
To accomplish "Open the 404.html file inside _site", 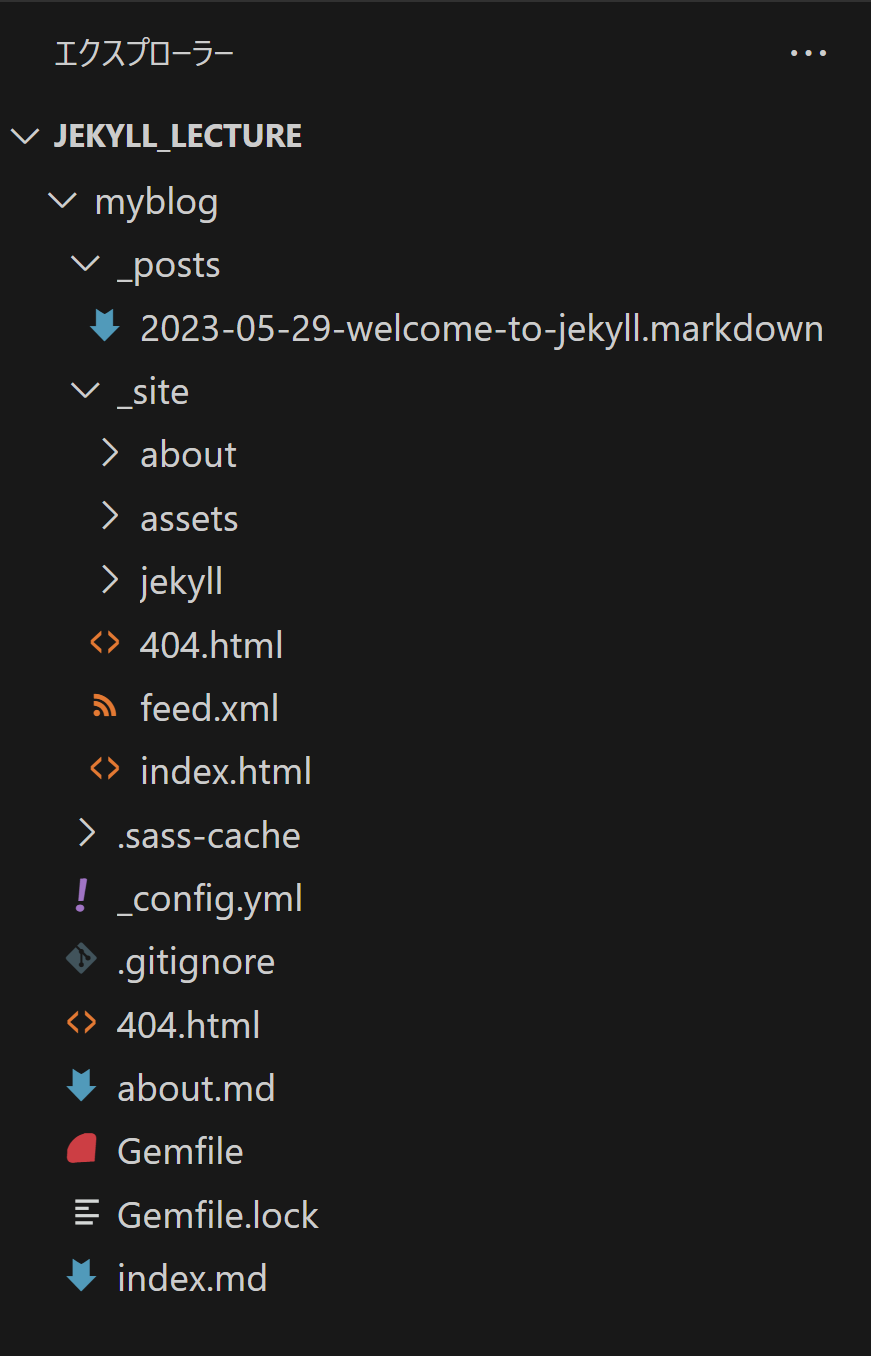I will click(x=211, y=645).
